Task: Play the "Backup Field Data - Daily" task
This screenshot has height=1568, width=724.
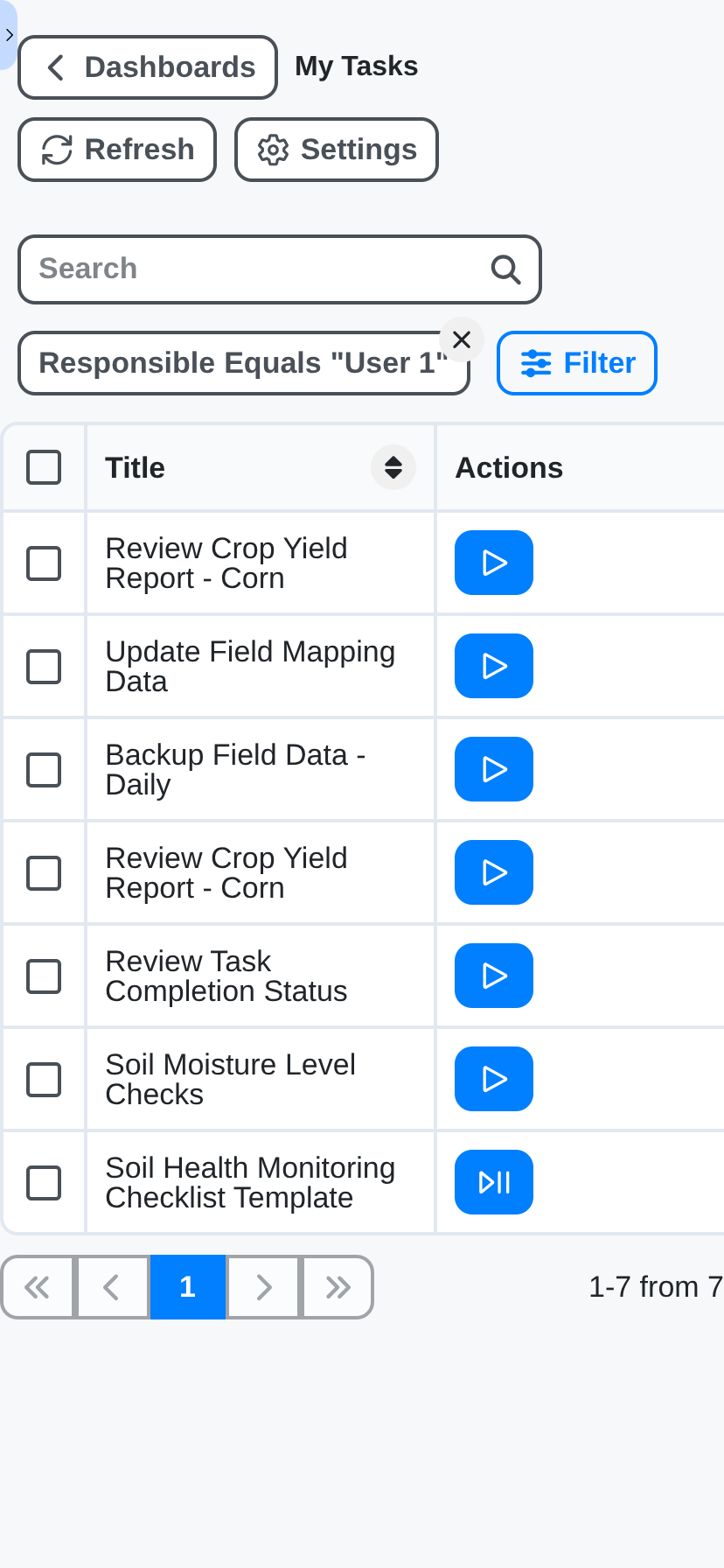Action: (x=493, y=769)
